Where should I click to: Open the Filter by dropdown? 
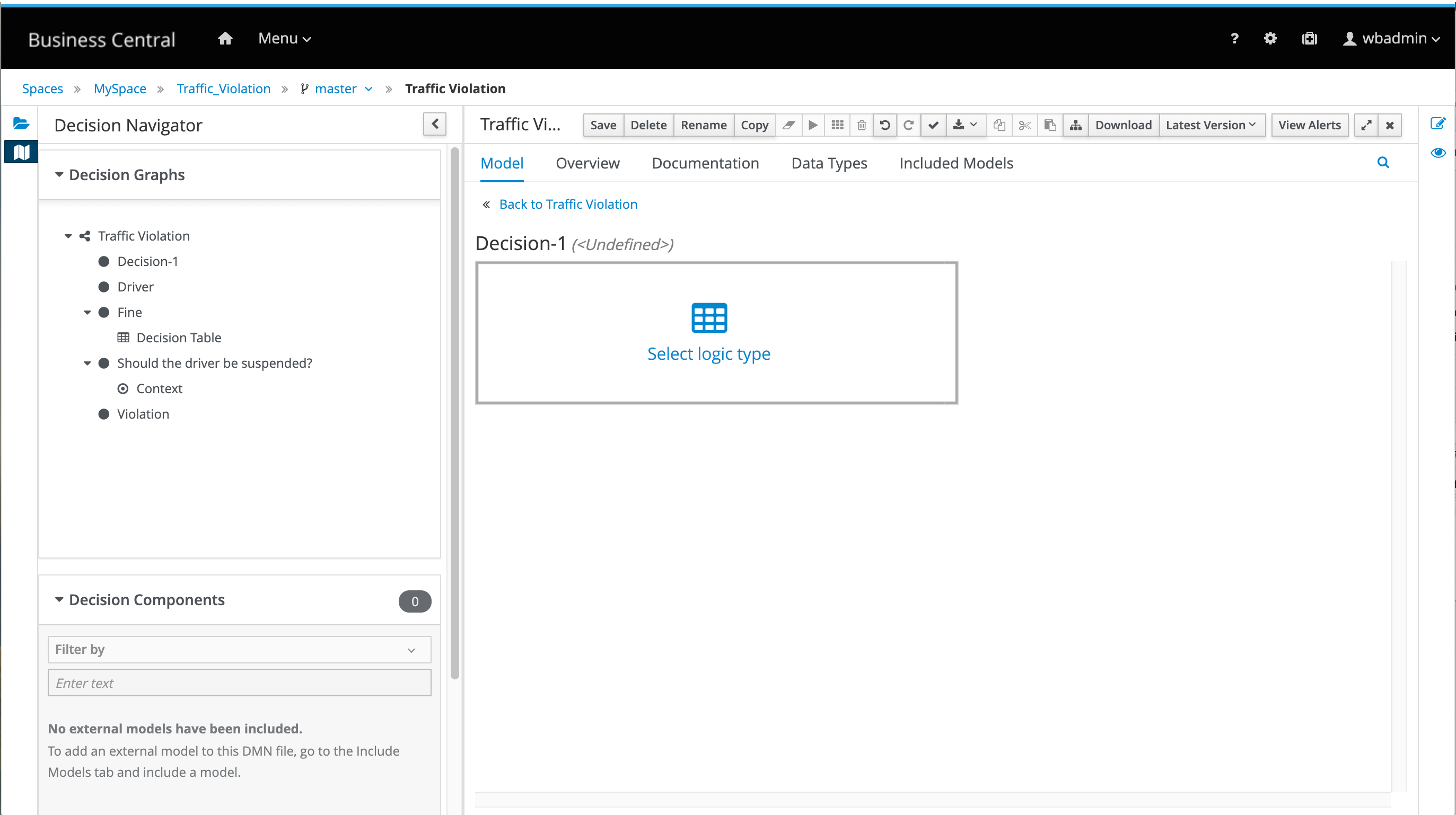coord(239,650)
